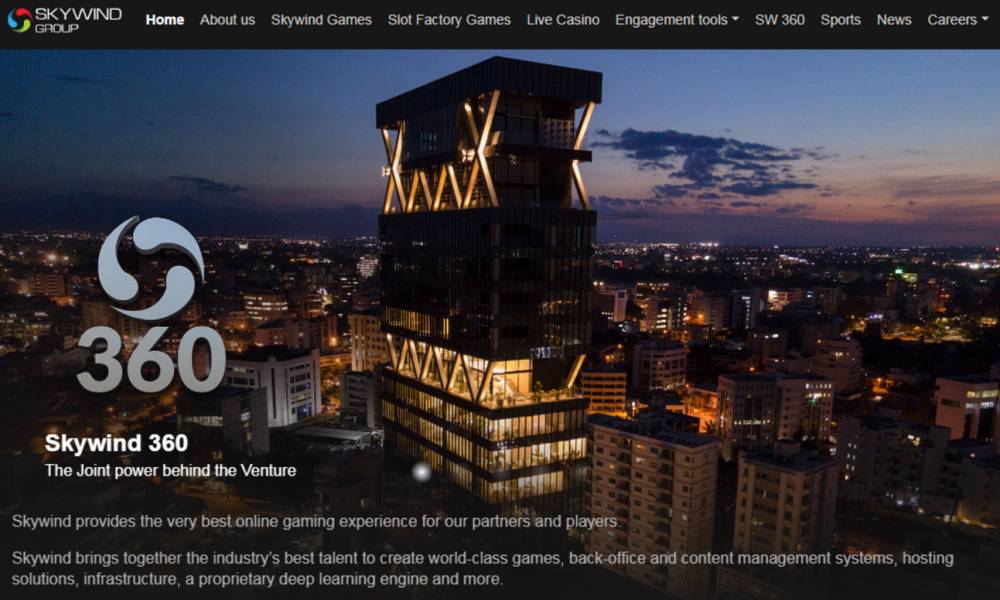Click the Careers caret arrow

coord(985,20)
